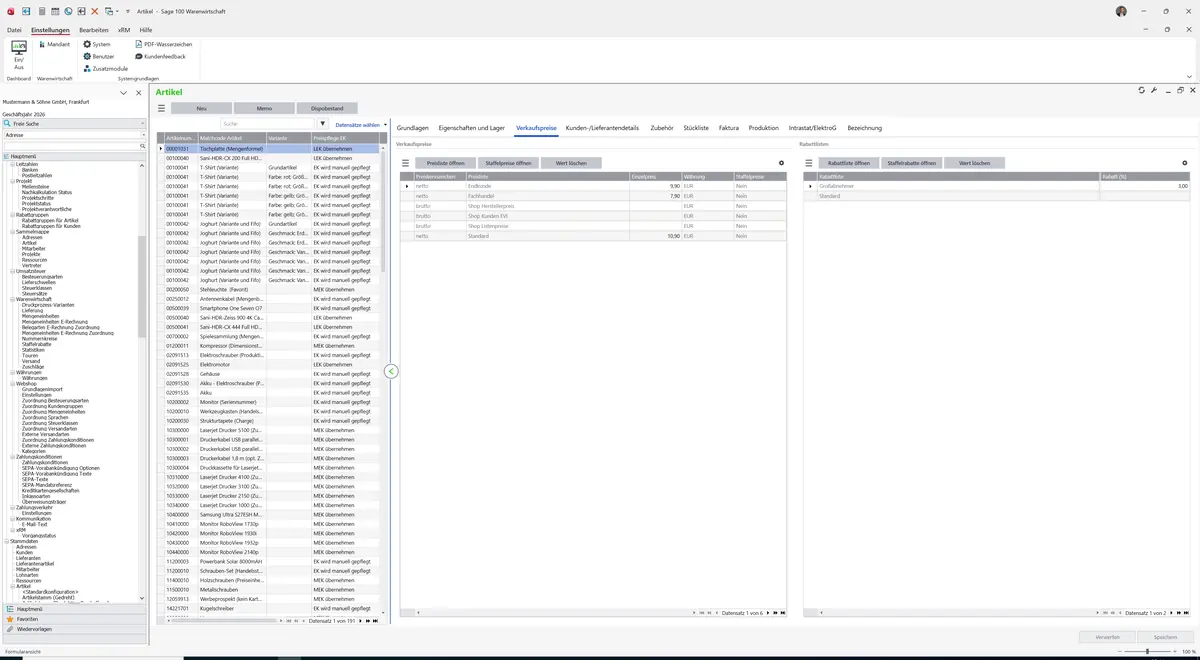This screenshot has height=660, width=1200.
Task: Open PDF-Wasserzeichen in the ribbon
Action: pos(163,44)
